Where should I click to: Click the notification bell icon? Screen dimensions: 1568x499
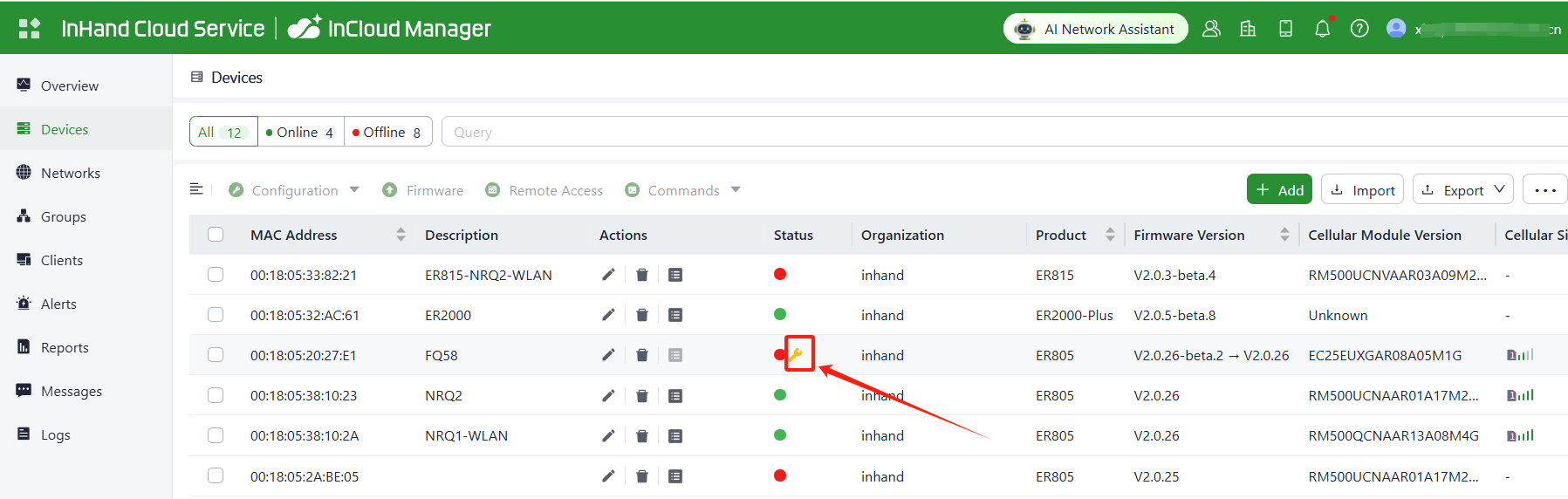click(1322, 29)
